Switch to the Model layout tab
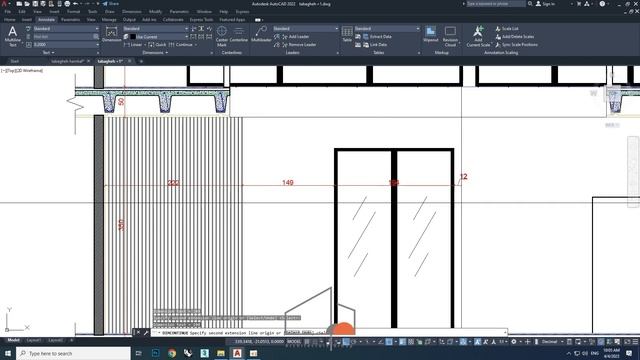Image resolution: width=640 pixels, height=360 pixels. point(13,340)
